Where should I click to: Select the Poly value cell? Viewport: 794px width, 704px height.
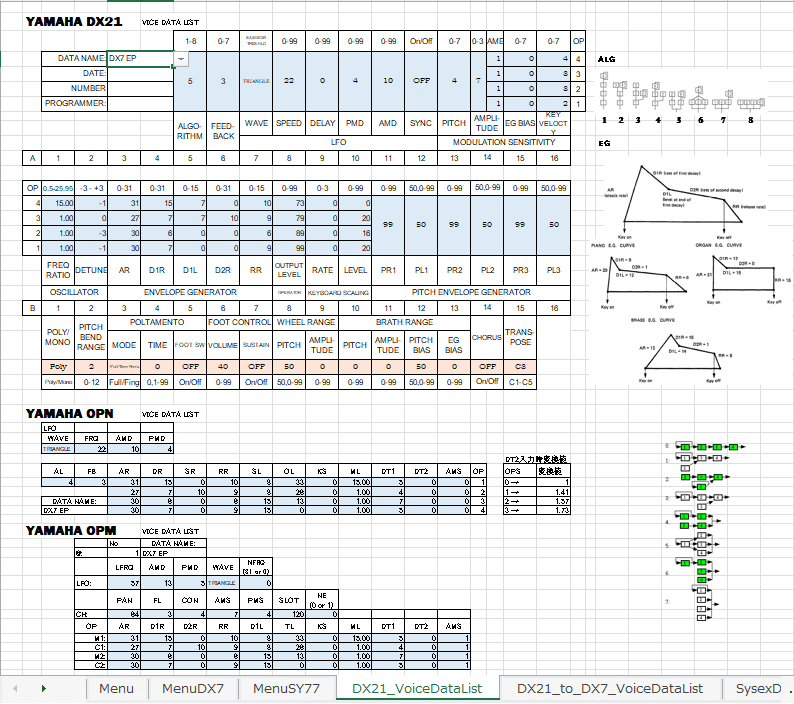(58, 367)
